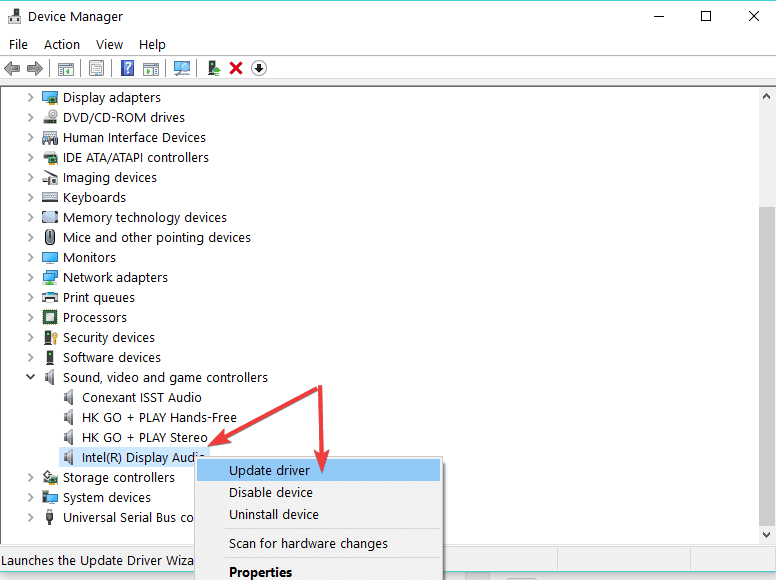This screenshot has width=776, height=580.
Task: Click the DVD/CD-ROM drives disc icon
Action: pos(49,117)
